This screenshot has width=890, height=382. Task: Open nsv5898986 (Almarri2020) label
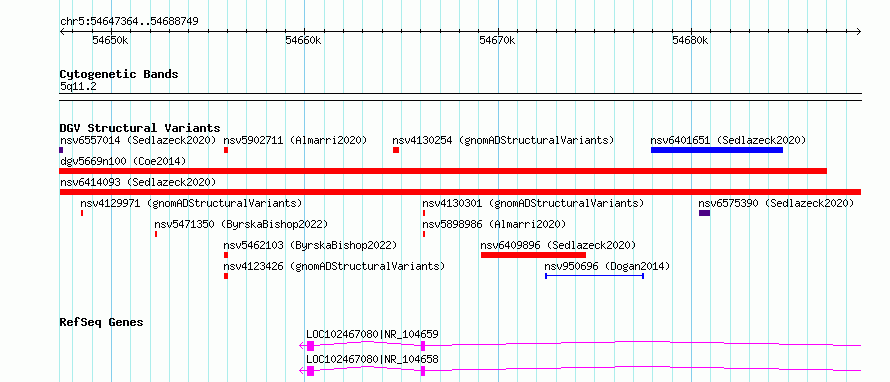pyautogui.click(x=494, y=224)
